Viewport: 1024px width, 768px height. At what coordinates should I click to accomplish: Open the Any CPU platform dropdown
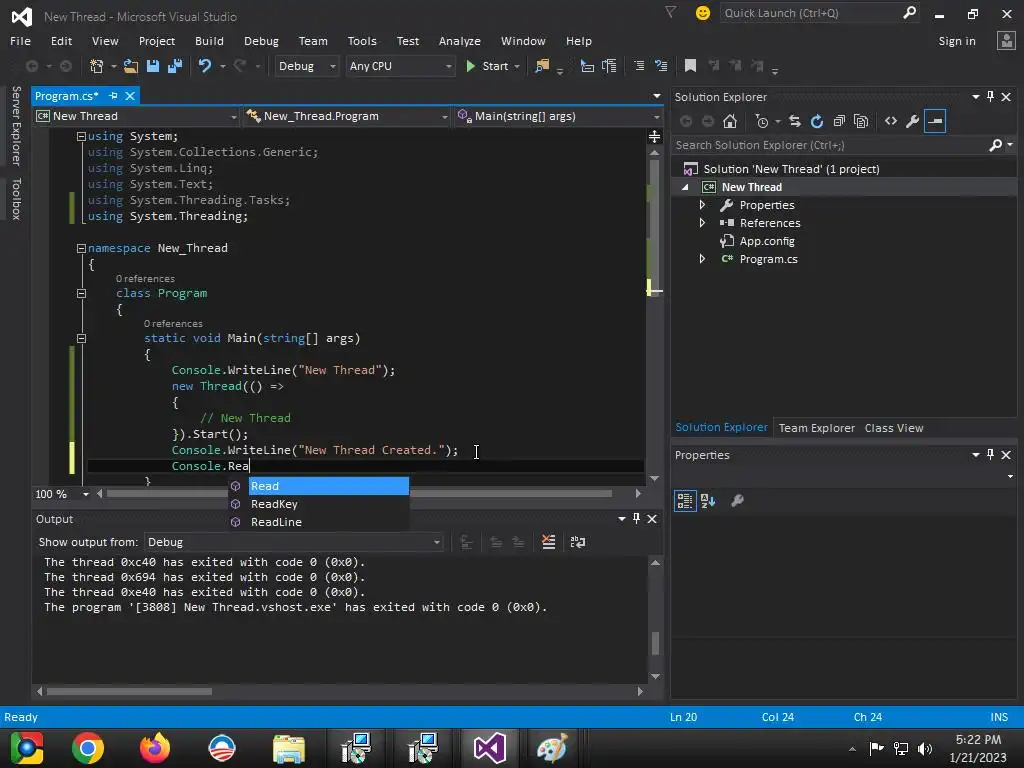pos(400,66)
